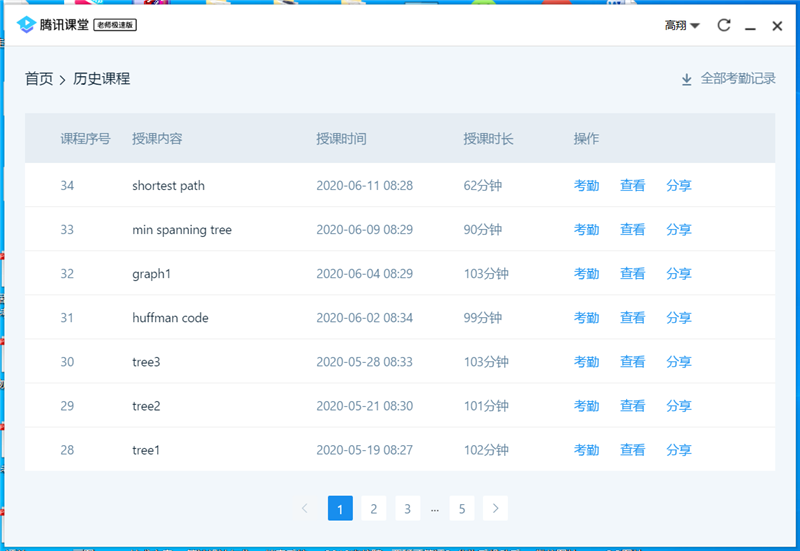The image size is (800, 551).
Task: Open the 高翔 user dropdown menu
Action: pos(682,25)
